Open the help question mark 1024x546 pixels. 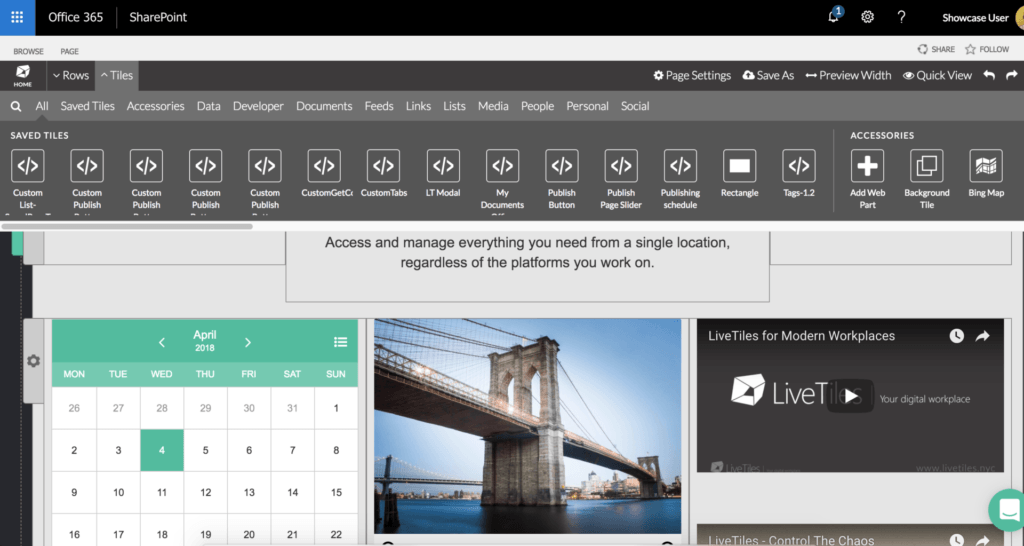[901, 17]
